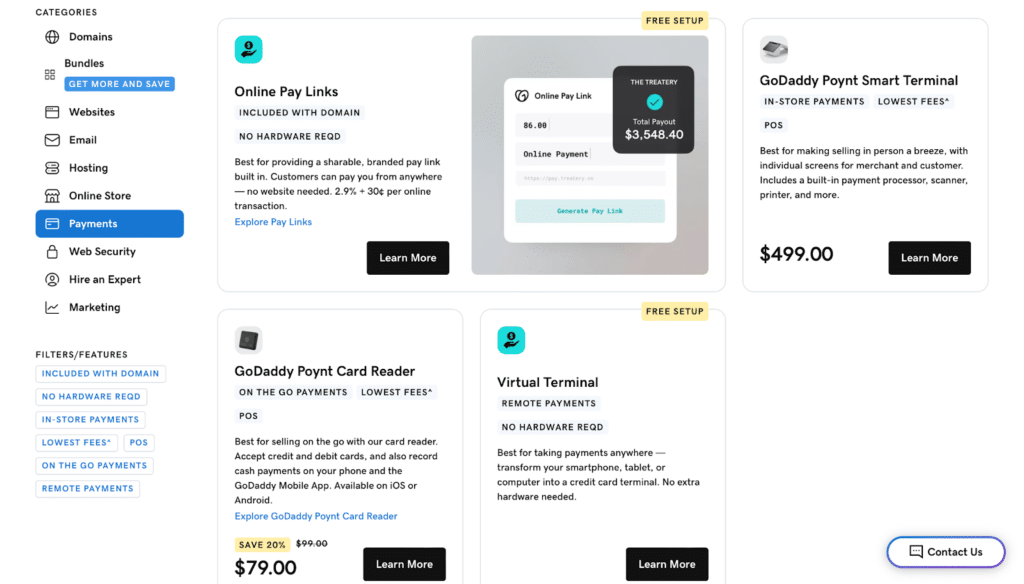Click the Hire an Expert person icon
The width and height of the screenshot is (1024, 584).
[52, 280]
